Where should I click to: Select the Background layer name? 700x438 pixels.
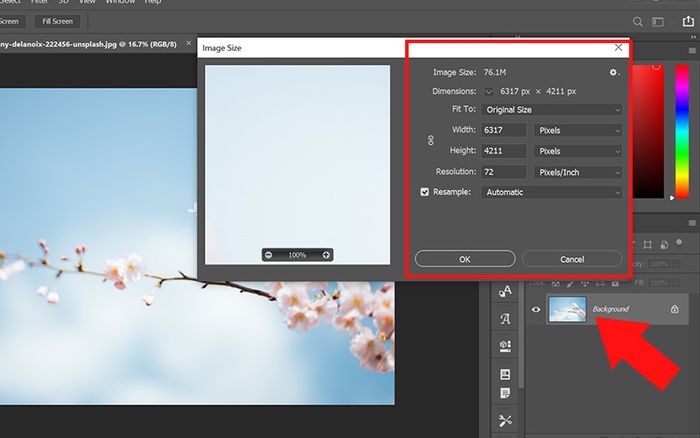[x=611, y=309]
